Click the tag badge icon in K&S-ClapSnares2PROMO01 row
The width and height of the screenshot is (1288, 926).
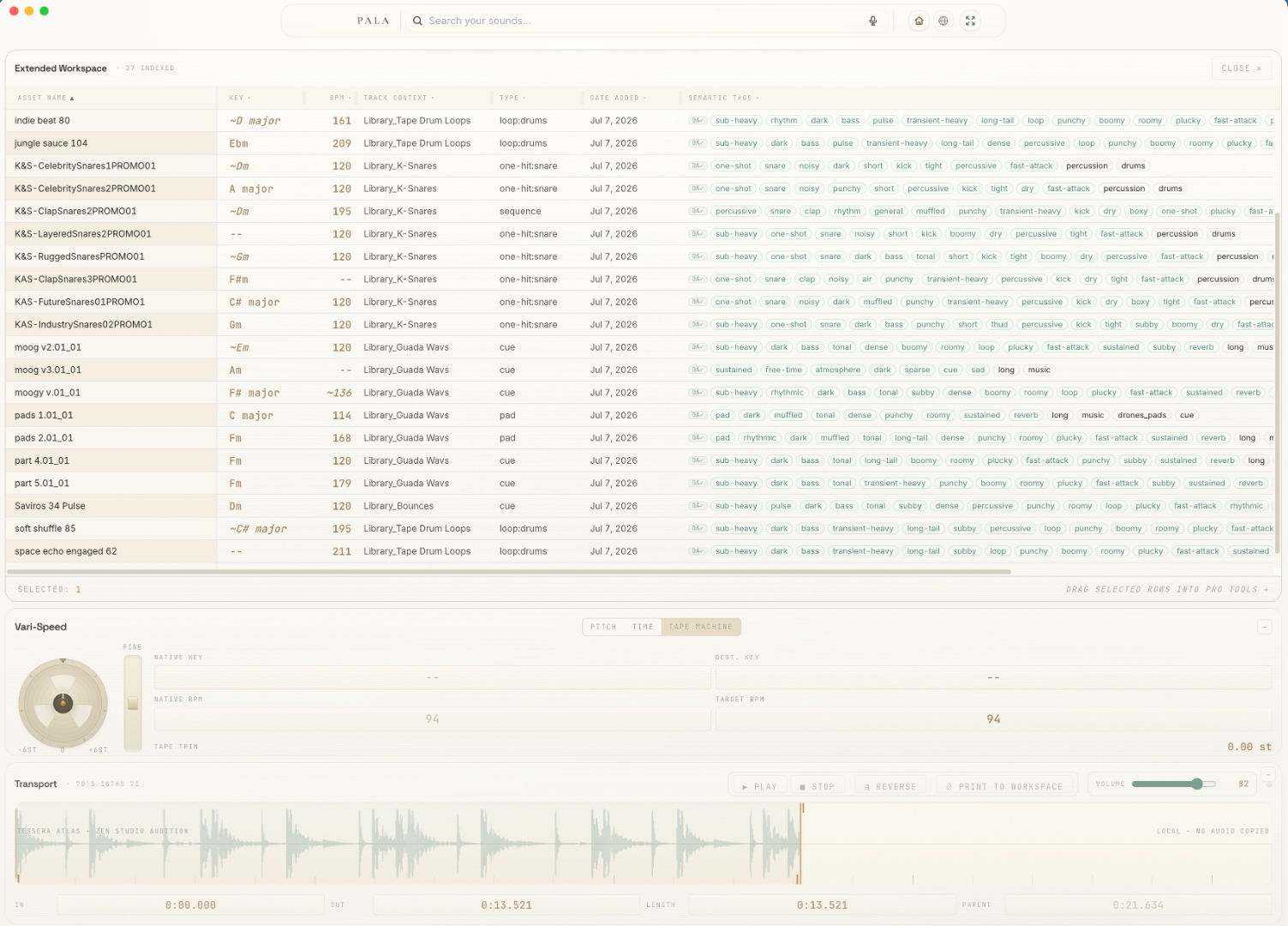click(x=698, y=211)
